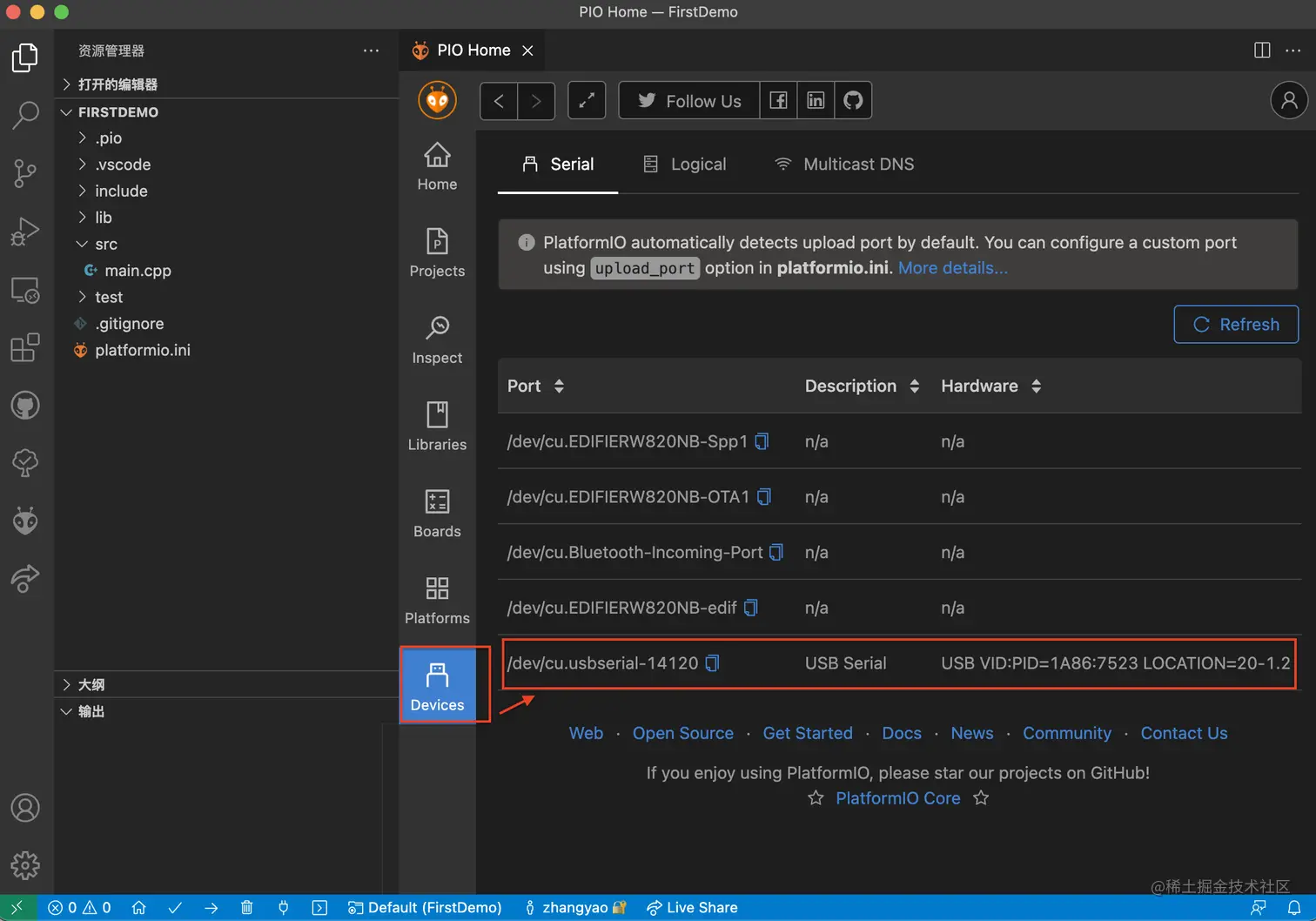Open the PIO Platforms section
This screenshot has width=1316, height=921.
point(437,601)
